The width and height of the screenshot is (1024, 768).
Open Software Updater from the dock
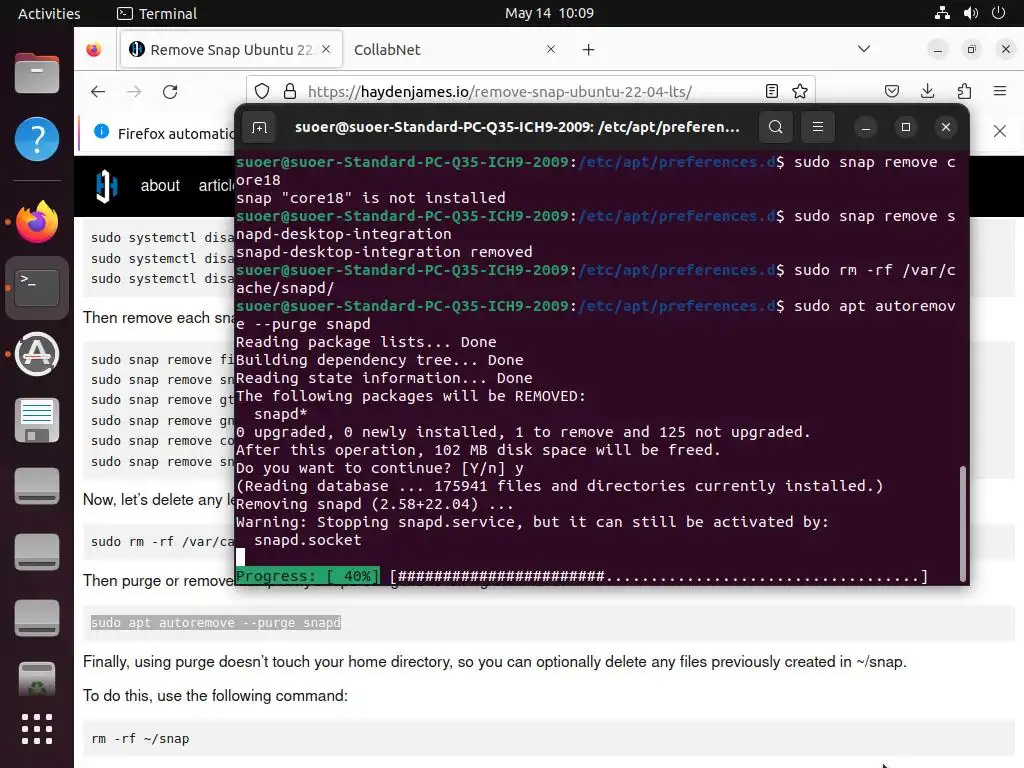(x=37, y=354)
